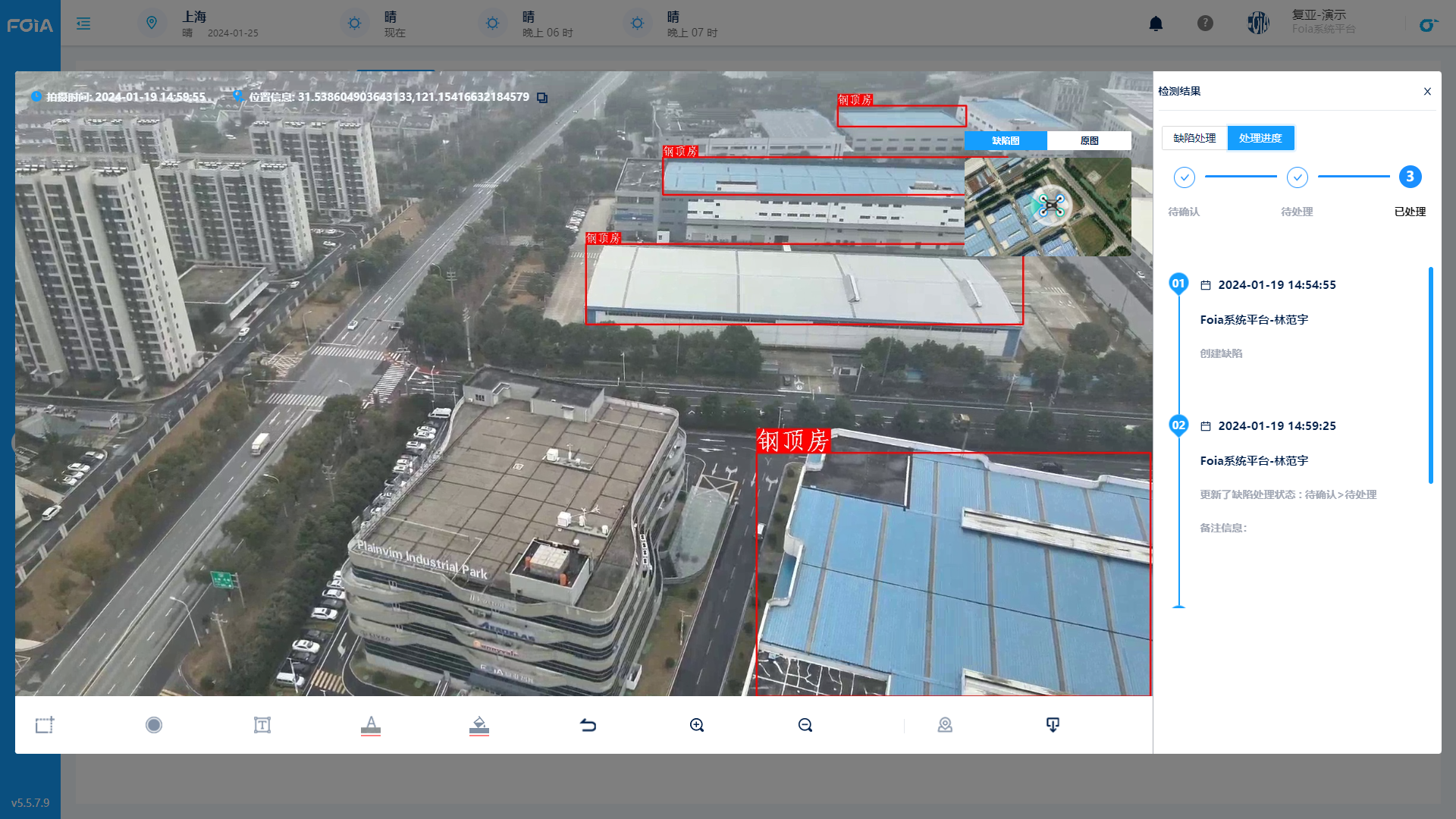Zoom out on the inspection image
1456x819 pixels.
pyautogui.click(x=805, y=725)
